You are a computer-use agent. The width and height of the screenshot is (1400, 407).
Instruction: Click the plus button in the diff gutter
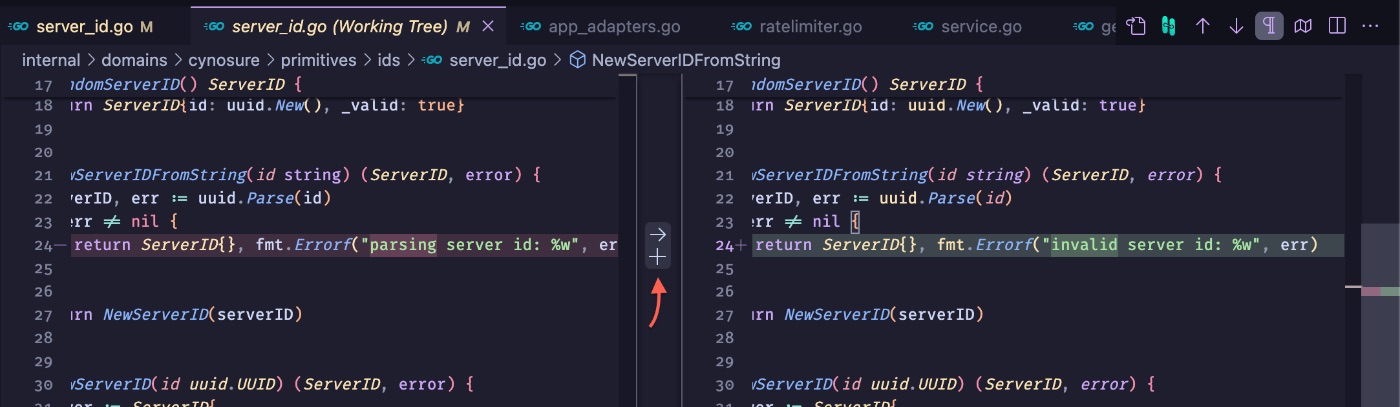pos(658,257)
